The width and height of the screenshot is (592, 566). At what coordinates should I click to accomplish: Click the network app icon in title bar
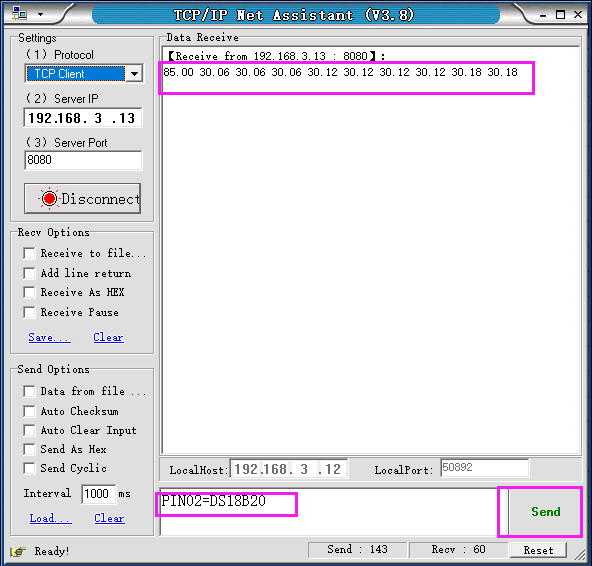point(19,14)
